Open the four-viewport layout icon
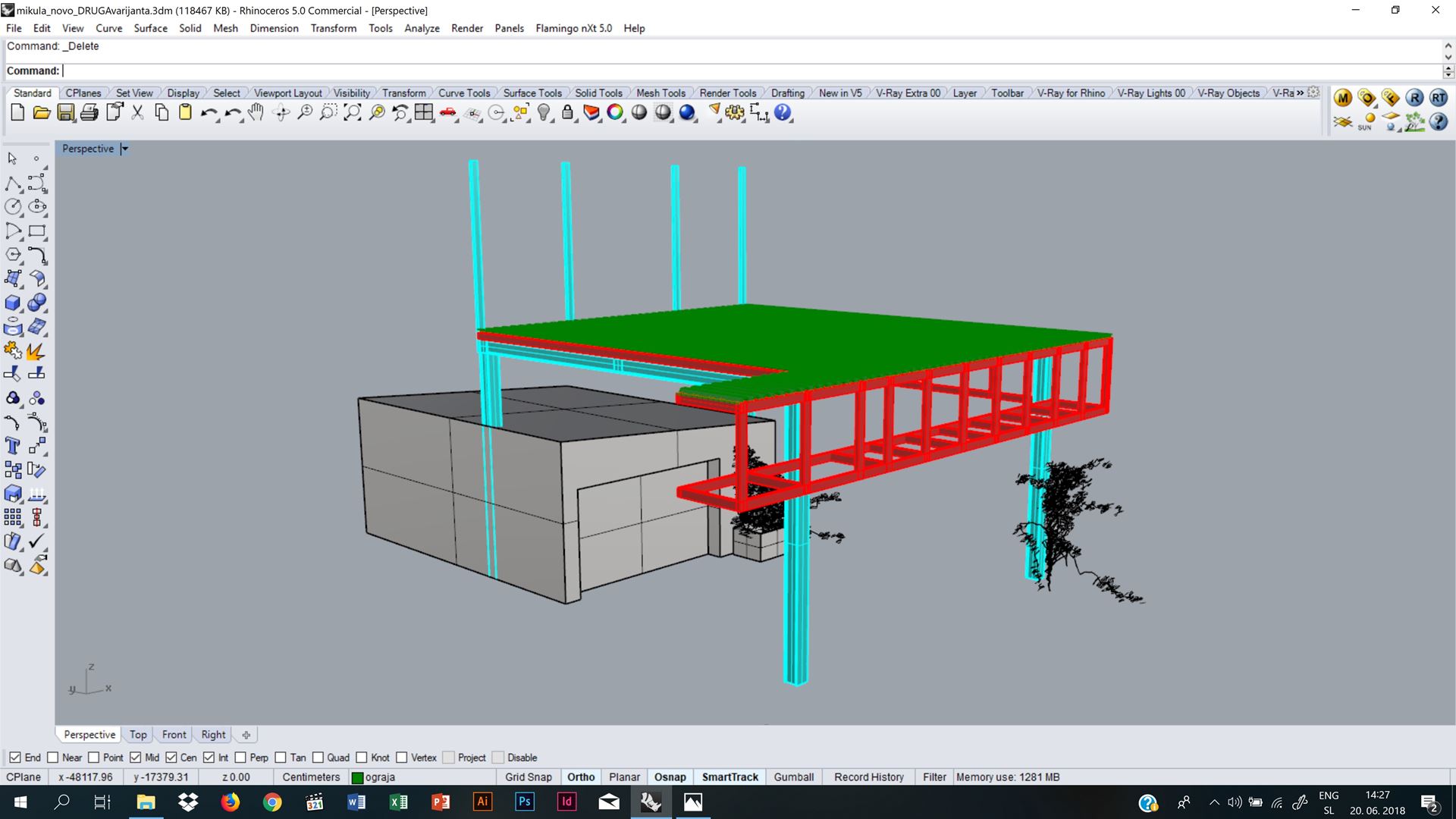 click(x=424, y=113)
